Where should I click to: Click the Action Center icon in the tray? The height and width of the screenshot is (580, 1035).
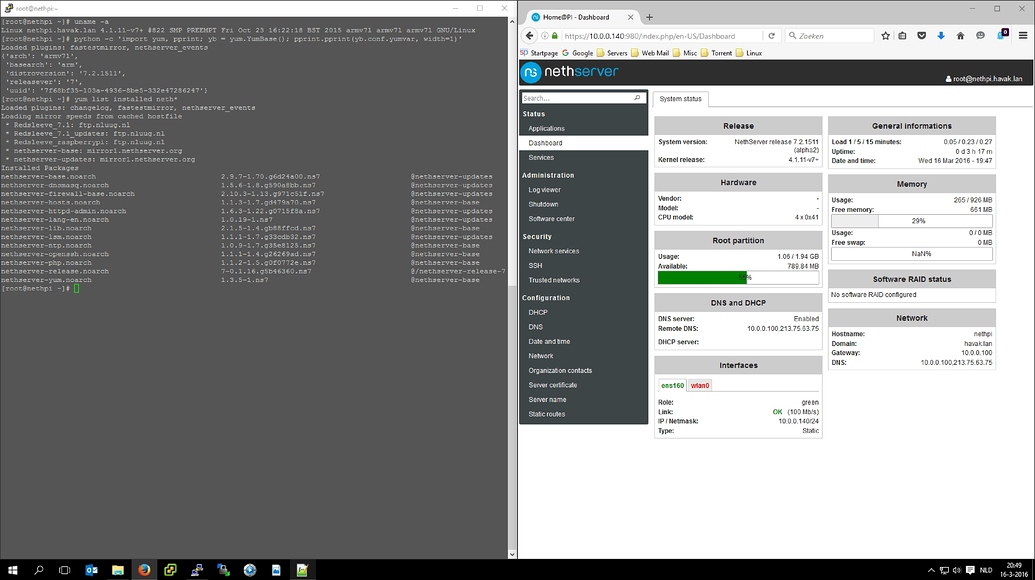point(970,570)
